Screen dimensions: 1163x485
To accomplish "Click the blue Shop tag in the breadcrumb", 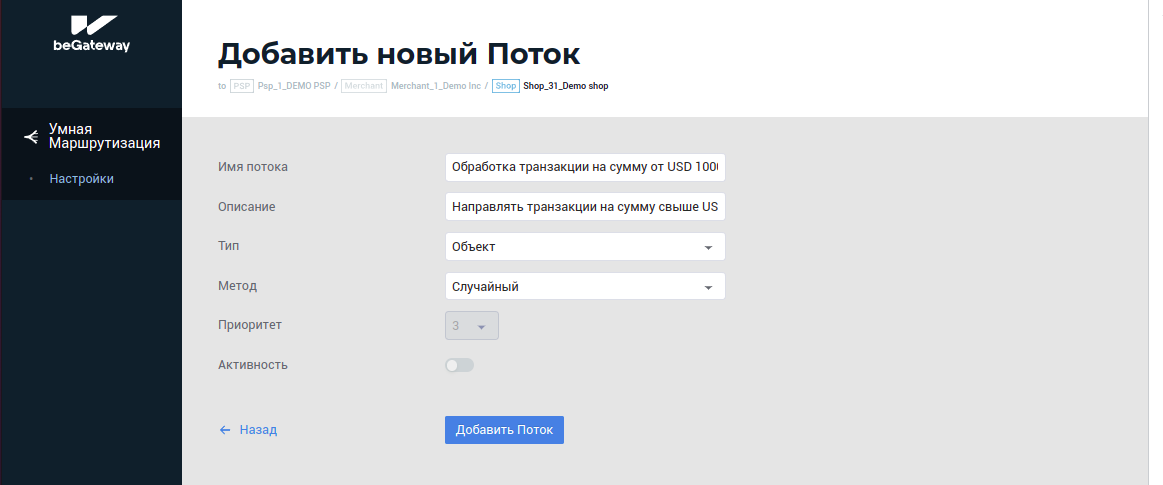I will point(505,86).
